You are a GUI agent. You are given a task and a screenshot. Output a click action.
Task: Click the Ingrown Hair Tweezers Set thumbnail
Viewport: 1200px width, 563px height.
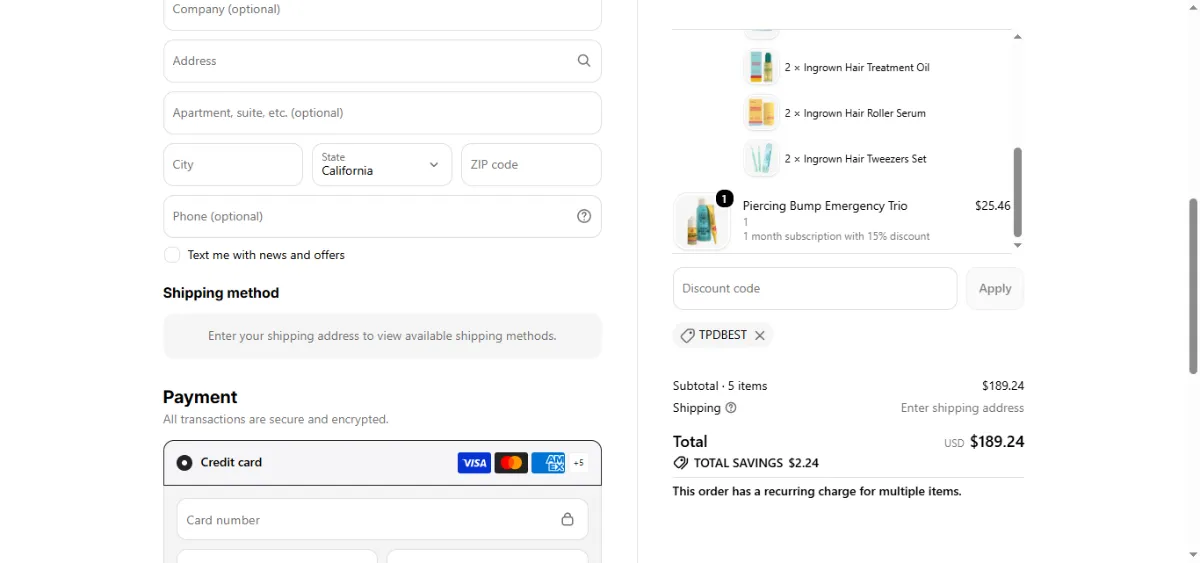(762, 159)
